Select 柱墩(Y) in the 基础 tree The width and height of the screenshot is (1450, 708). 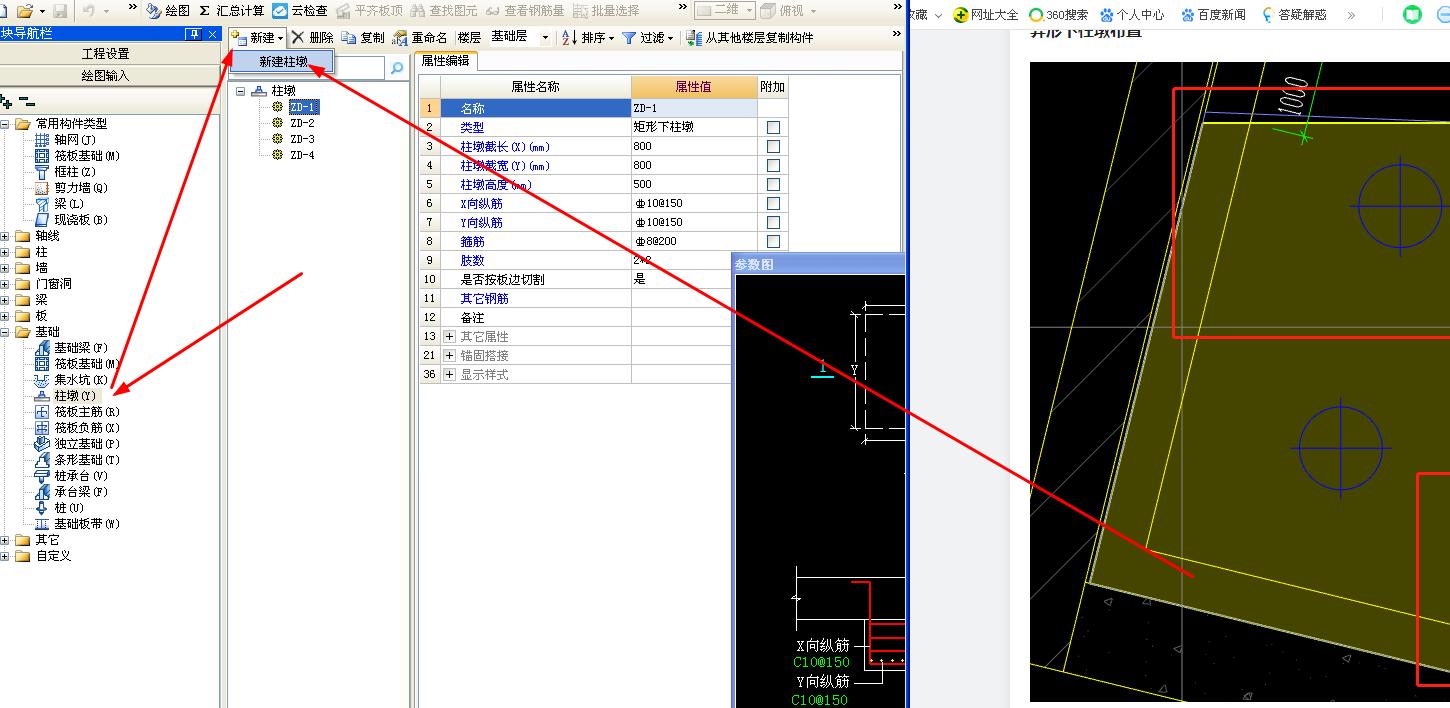tap(75, 396)
